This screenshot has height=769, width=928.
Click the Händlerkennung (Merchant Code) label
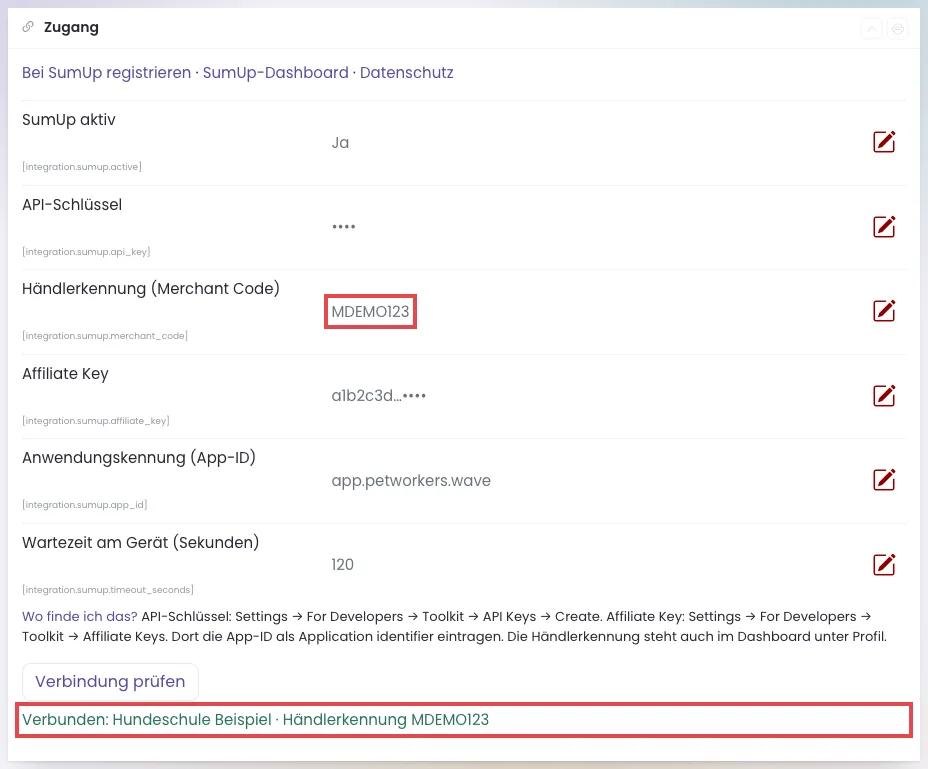(x=151, y=289)
